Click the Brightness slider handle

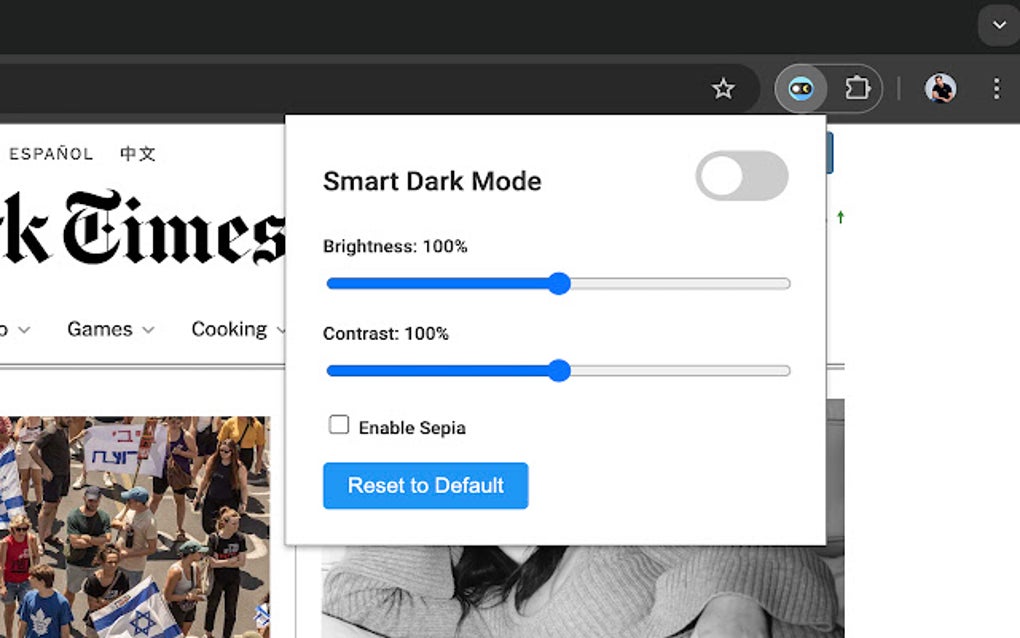560,284
